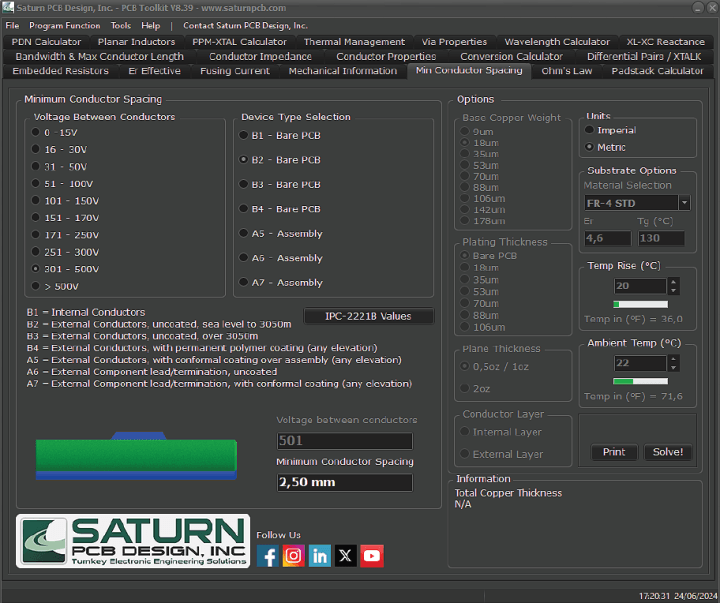Click the Tg value field 130
The width and height of the screenshot is (720, 603).
pos(661,238)
